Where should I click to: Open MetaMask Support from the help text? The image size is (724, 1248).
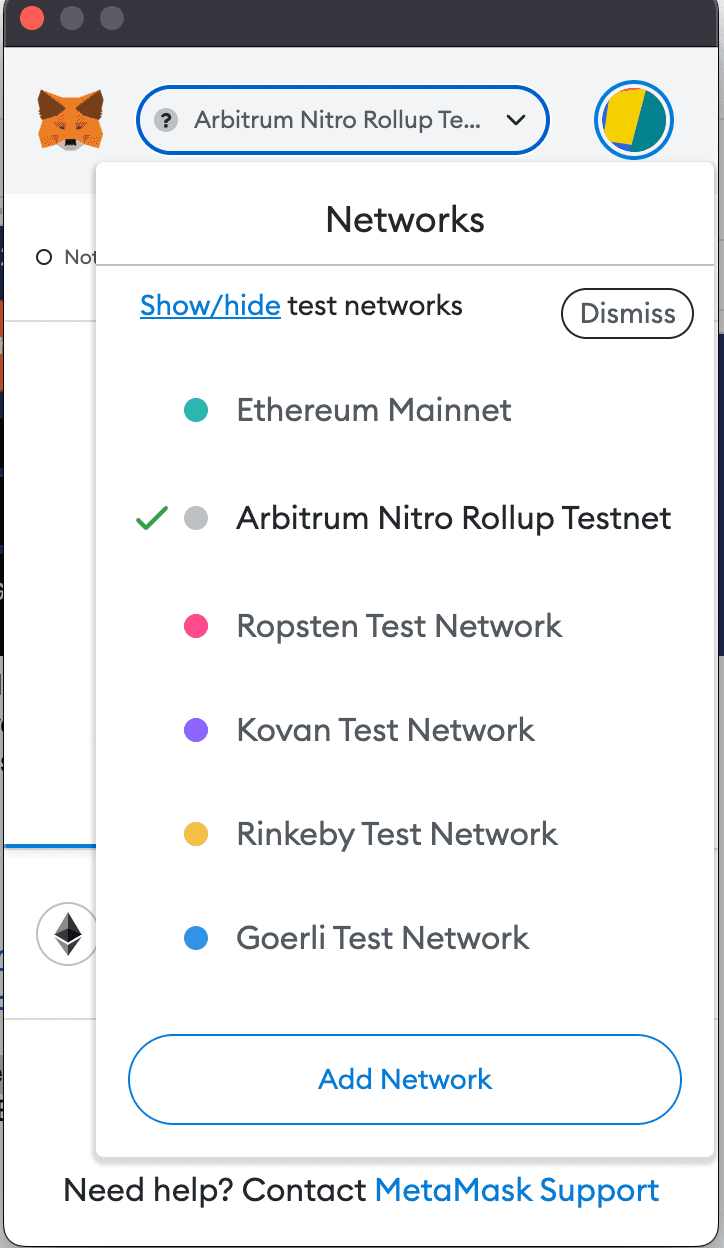[516, 1190]
